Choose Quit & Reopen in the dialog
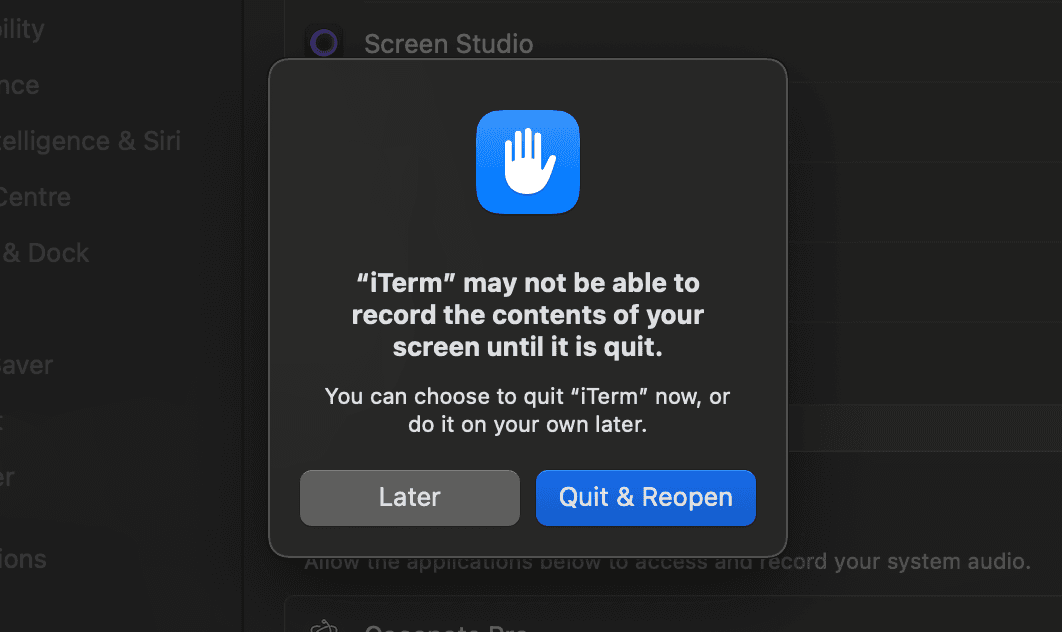1062x632 pixels. [x=645, y=498]
